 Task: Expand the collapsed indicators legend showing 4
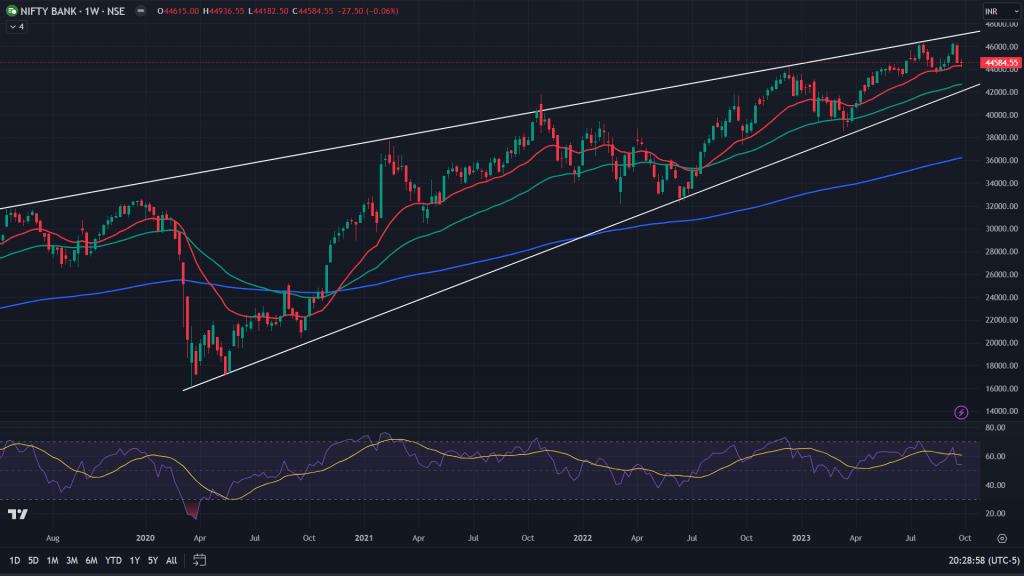[x=15, y=27]
